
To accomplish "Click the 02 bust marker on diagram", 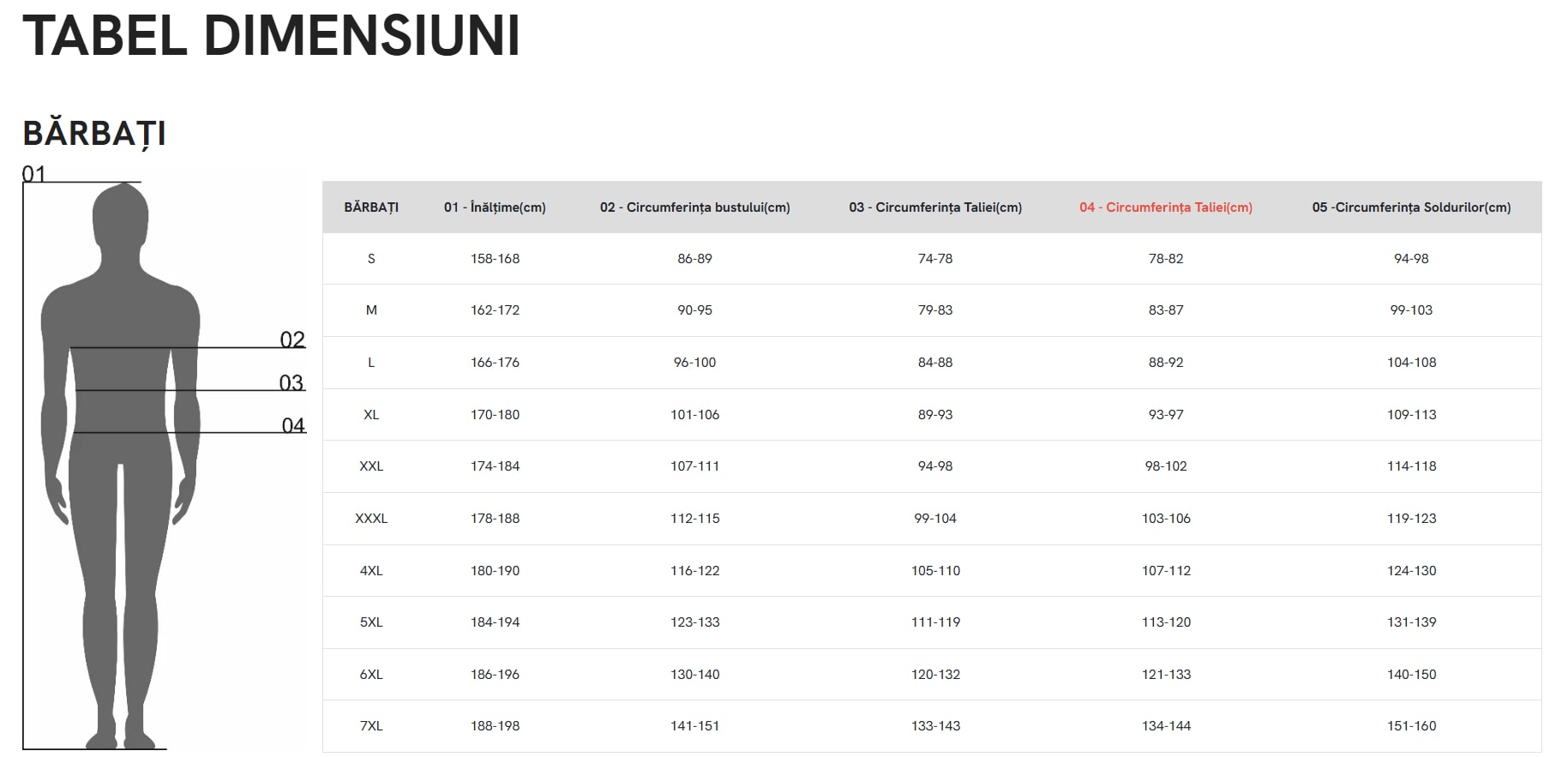I will [292, 339].
